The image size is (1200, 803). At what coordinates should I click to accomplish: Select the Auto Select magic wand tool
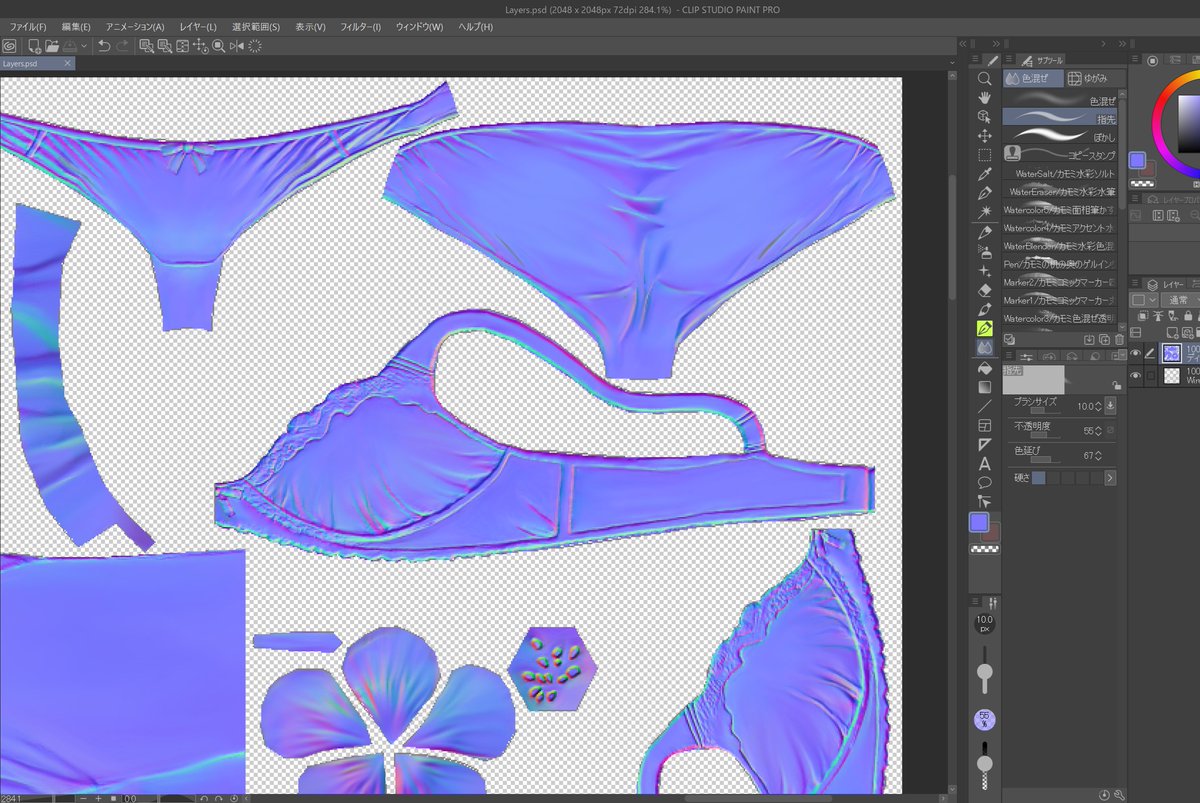point(984,213)
